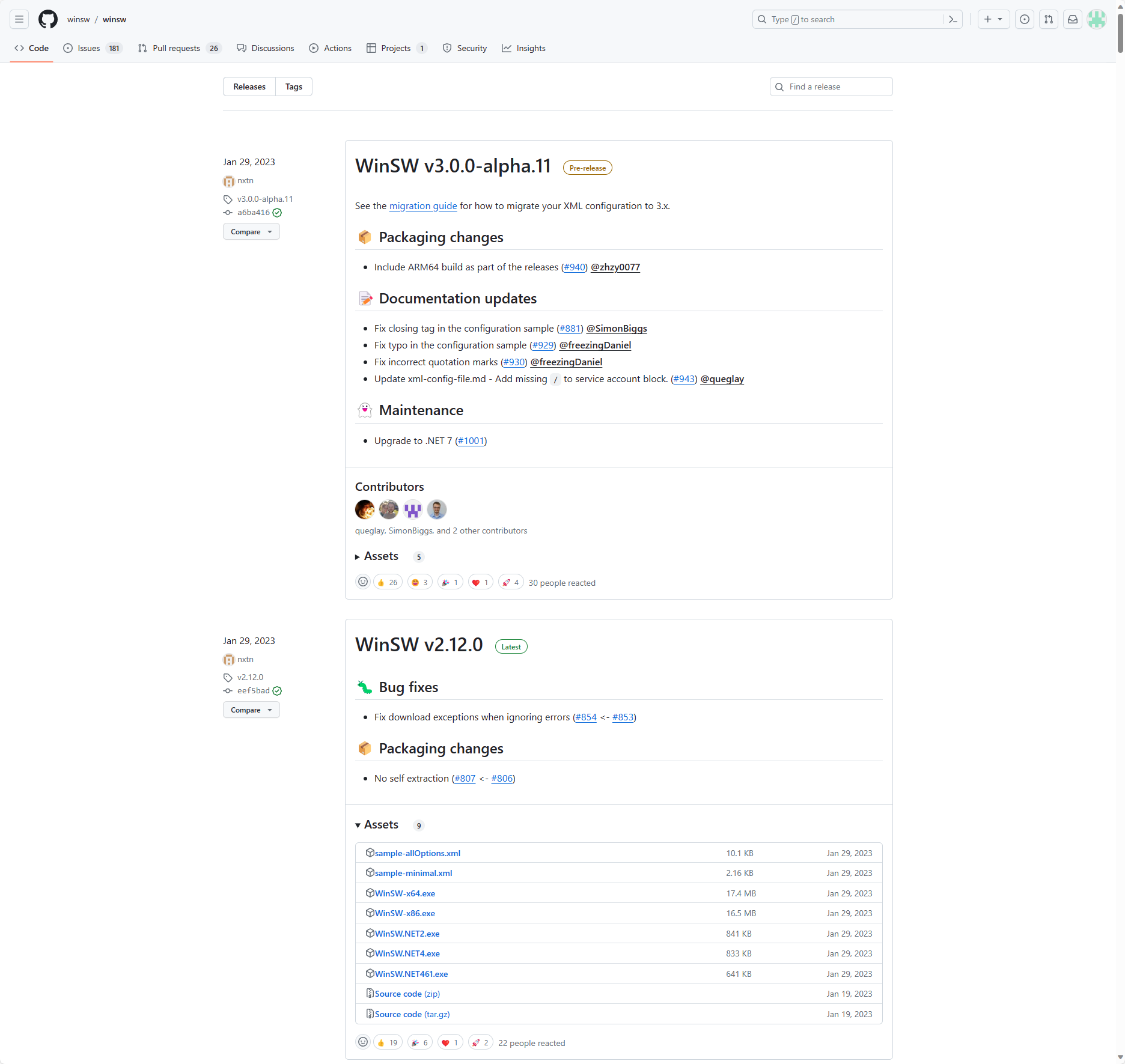
Task: Open the migration guide link
Action: click(423, 206)
